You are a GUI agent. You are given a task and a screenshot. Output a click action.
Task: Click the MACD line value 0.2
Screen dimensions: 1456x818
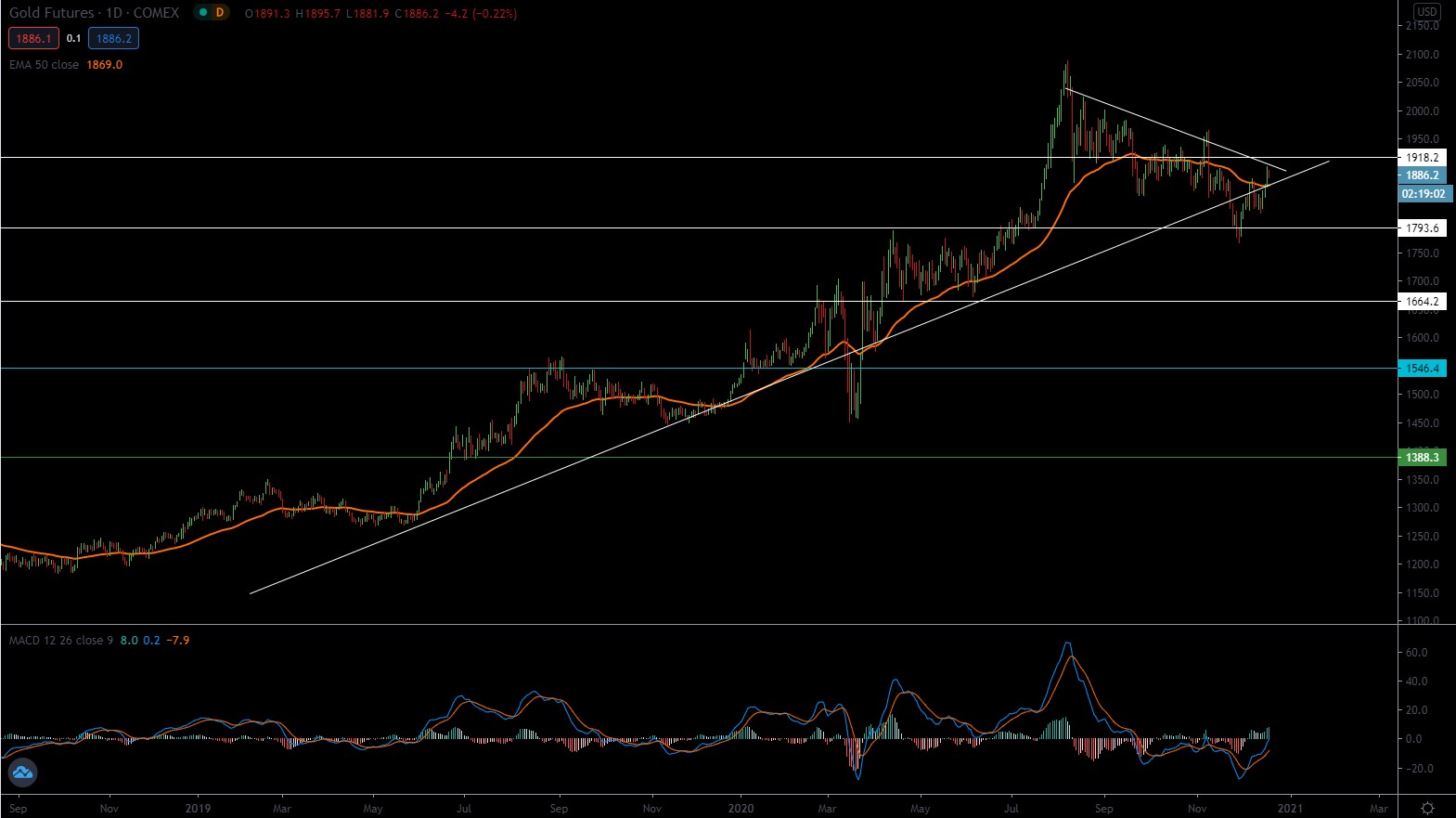(x=151, y=641)
